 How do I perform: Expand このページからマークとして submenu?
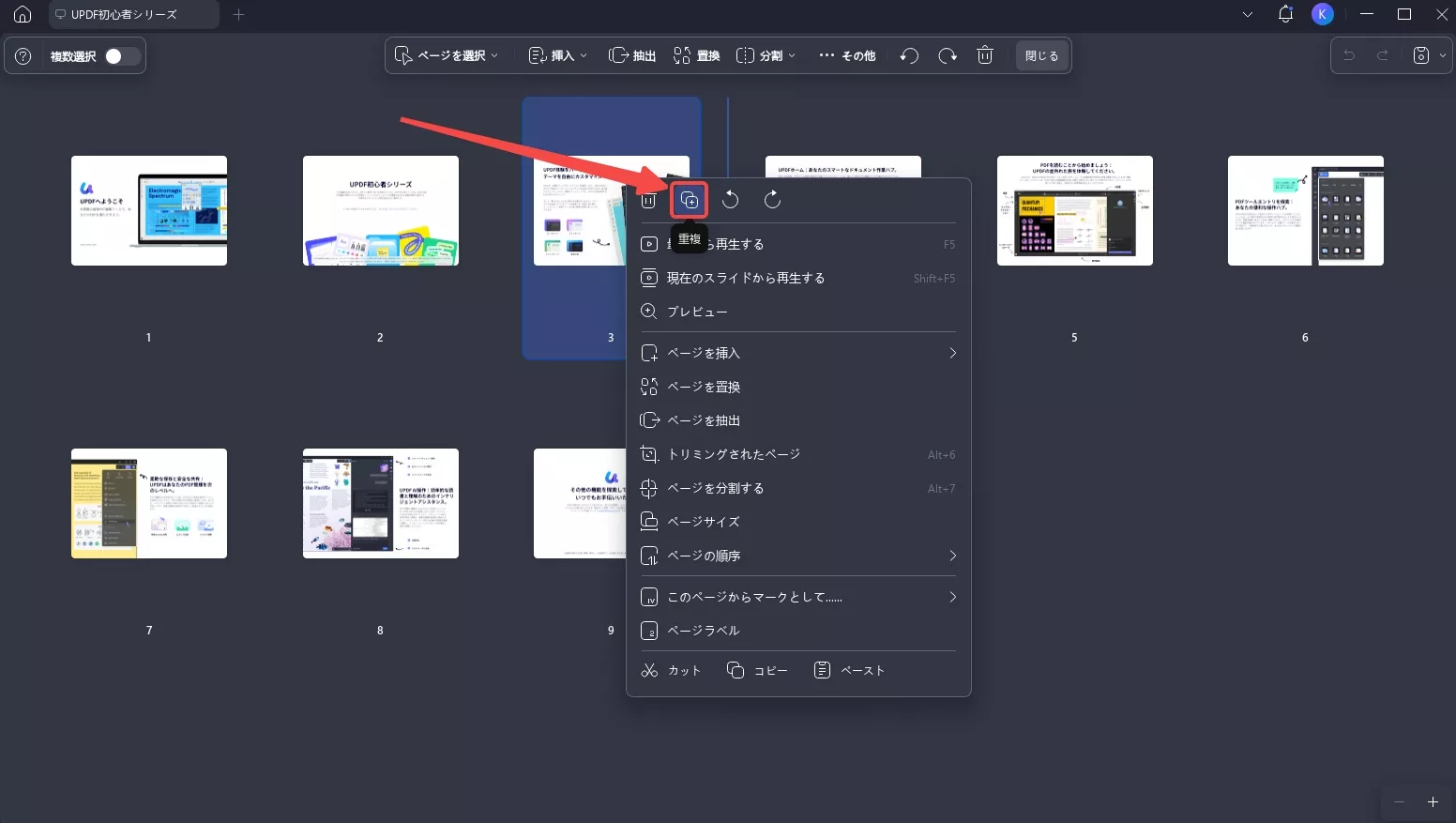[798, 597]
